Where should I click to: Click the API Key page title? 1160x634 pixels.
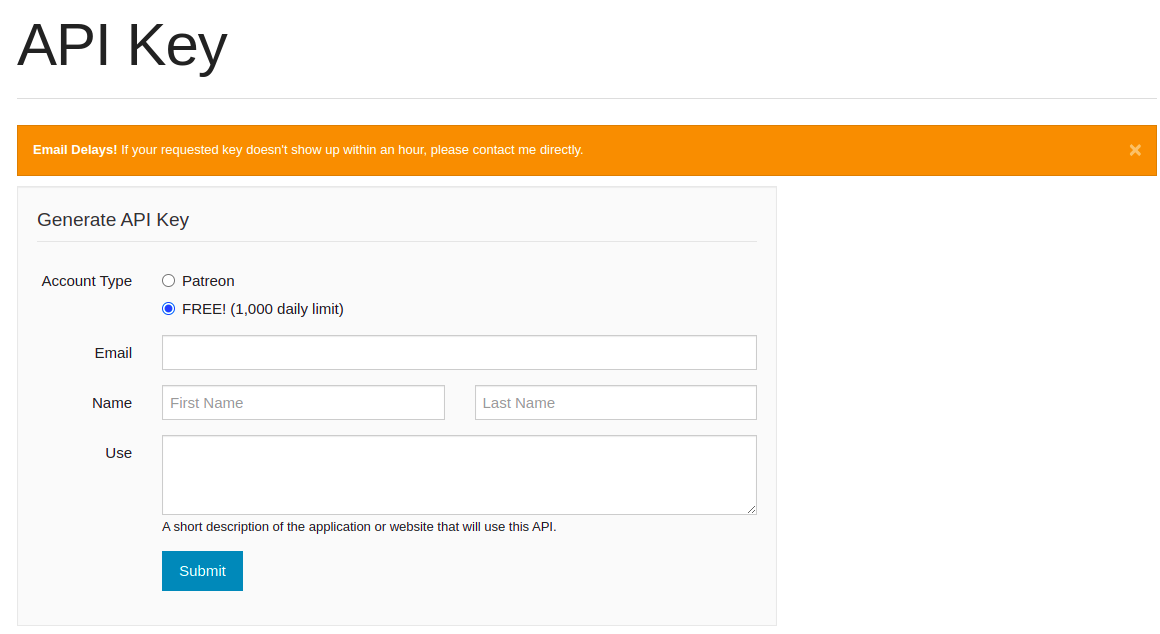click(120, 45)
